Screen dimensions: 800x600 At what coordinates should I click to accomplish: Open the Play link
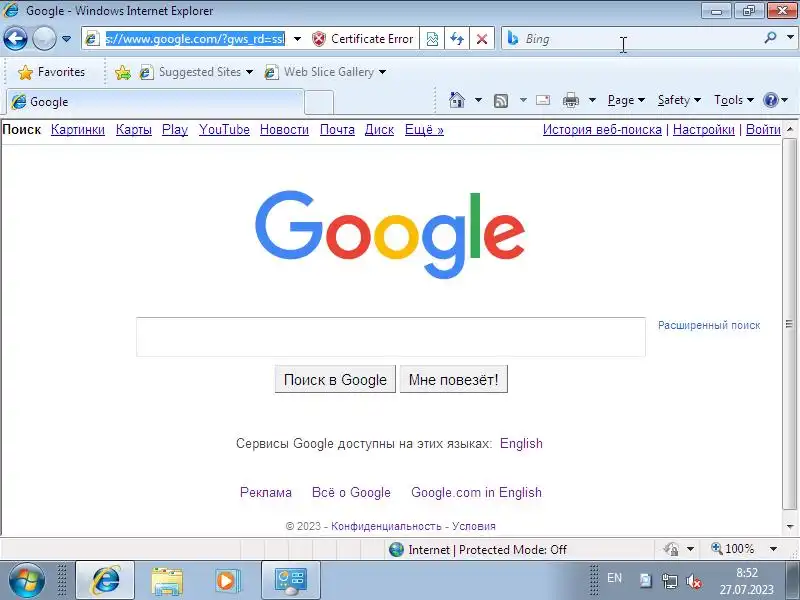click(174, 130)
